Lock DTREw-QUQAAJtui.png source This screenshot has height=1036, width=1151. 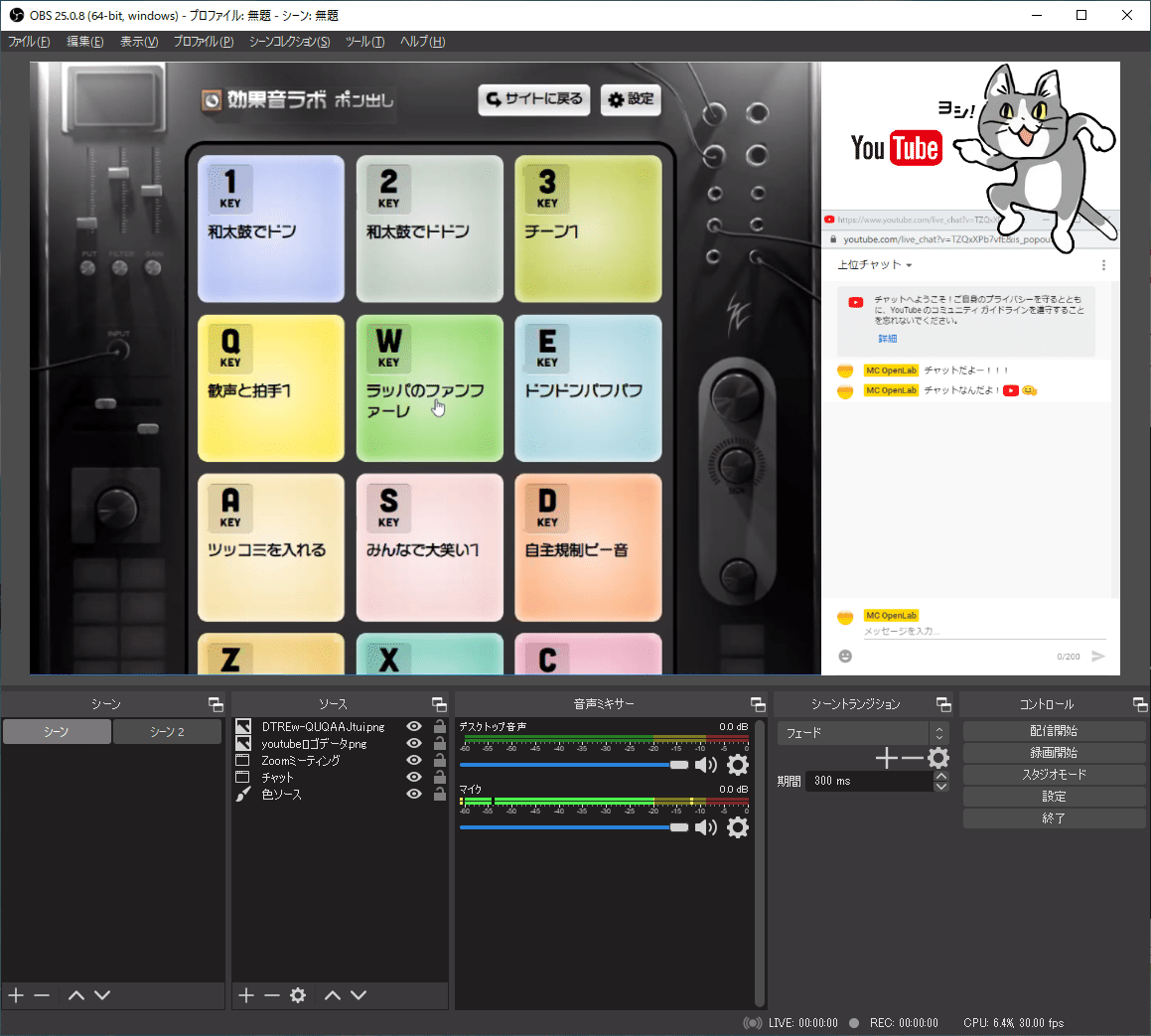click(440, 726)
